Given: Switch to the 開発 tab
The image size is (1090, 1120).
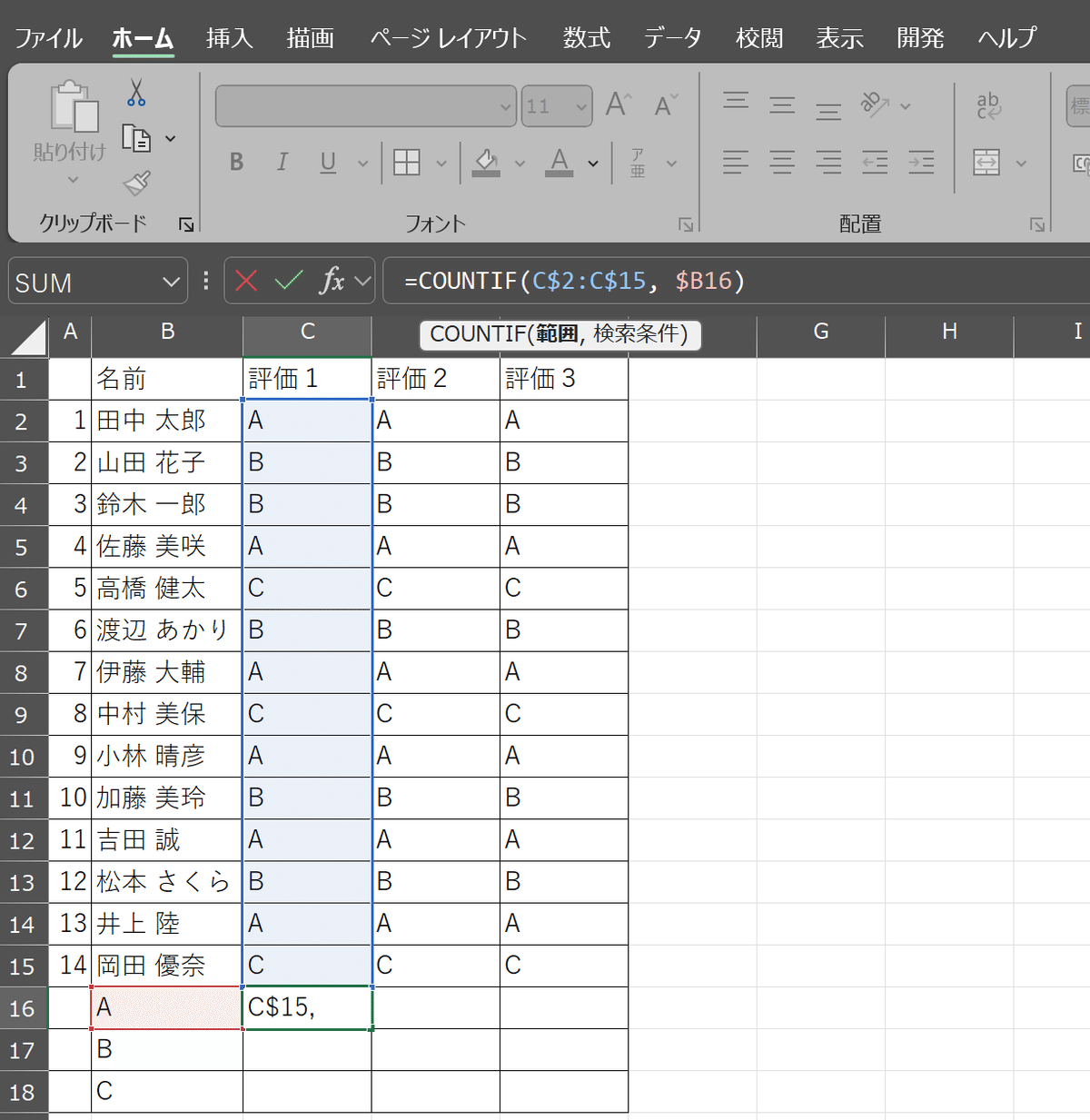Looking at the screenshot, I should click(920, 38).
